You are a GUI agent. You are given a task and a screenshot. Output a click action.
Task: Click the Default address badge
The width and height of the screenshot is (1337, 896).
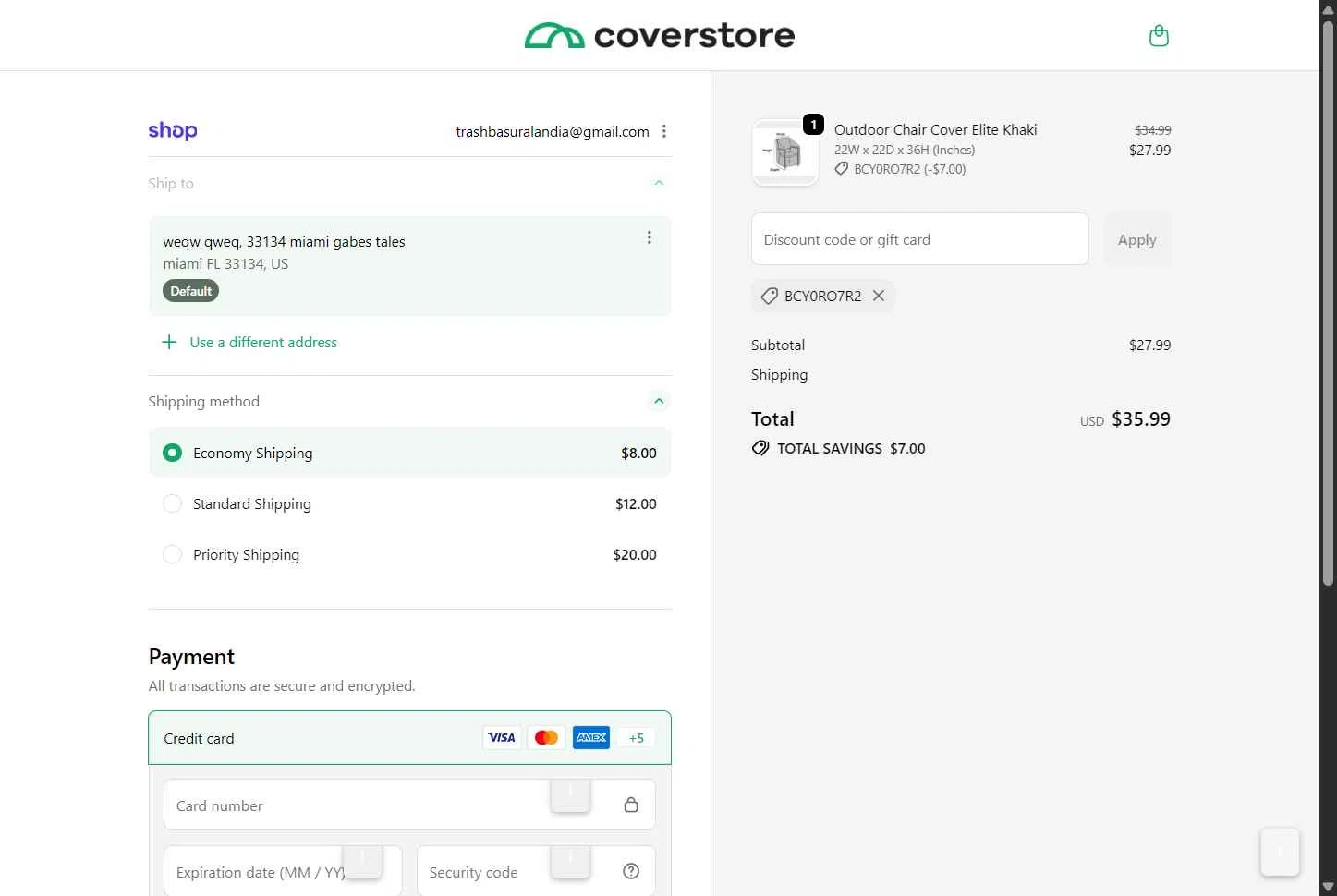191,291
